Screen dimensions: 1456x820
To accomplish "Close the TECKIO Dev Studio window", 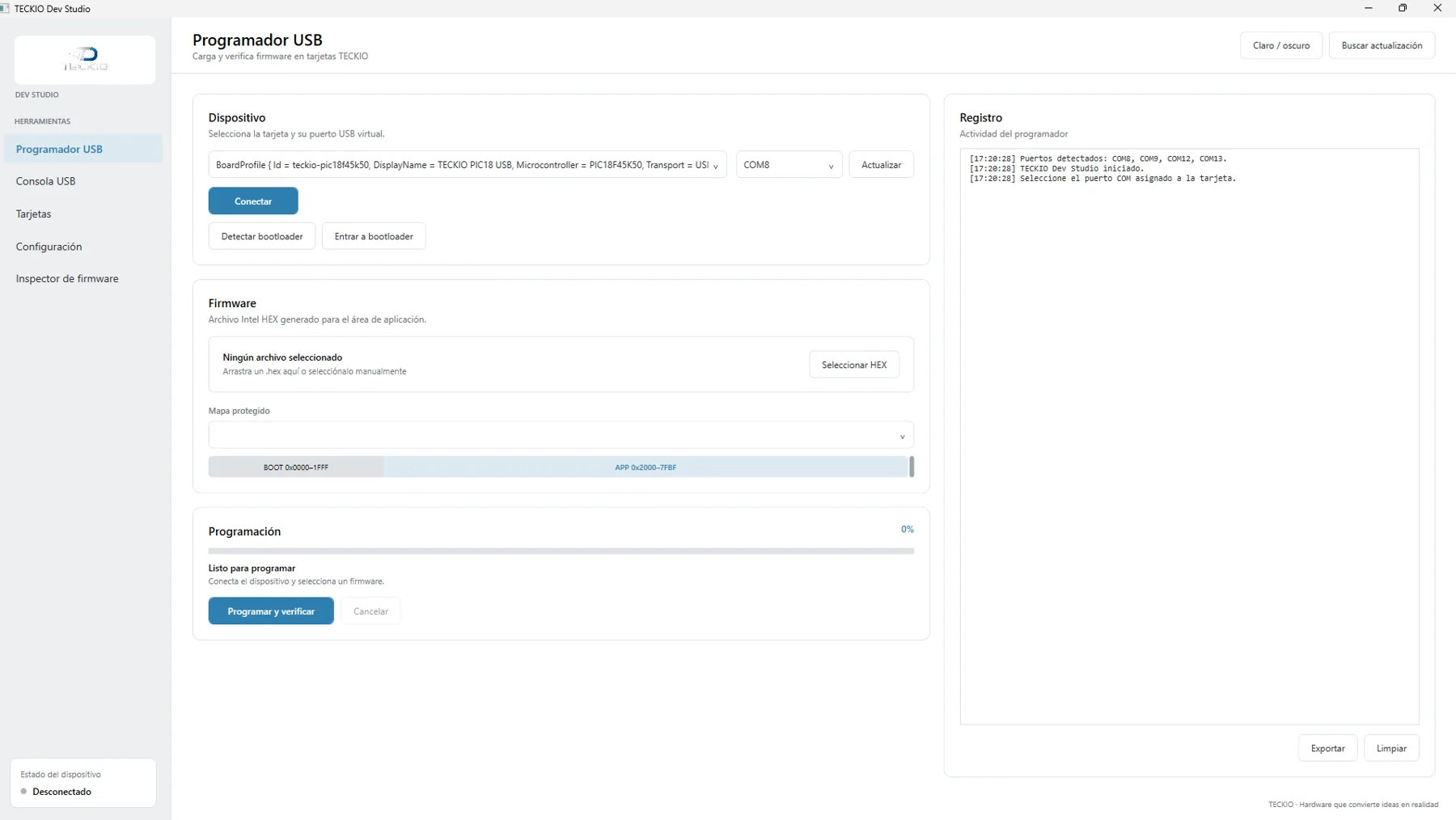I will [x=1437, y=8].
